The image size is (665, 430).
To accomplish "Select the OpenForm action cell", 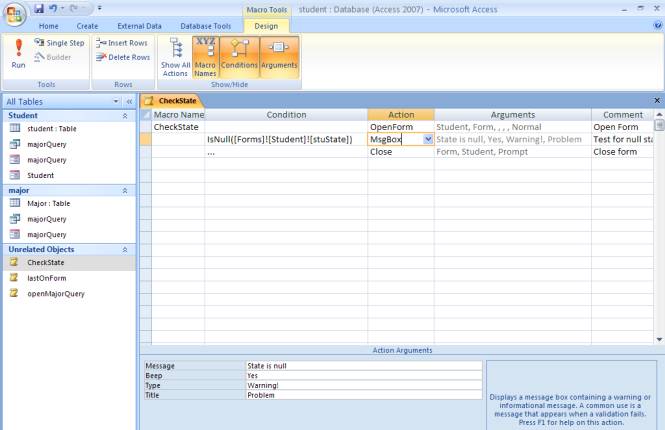I will click(x=401, y=127).
